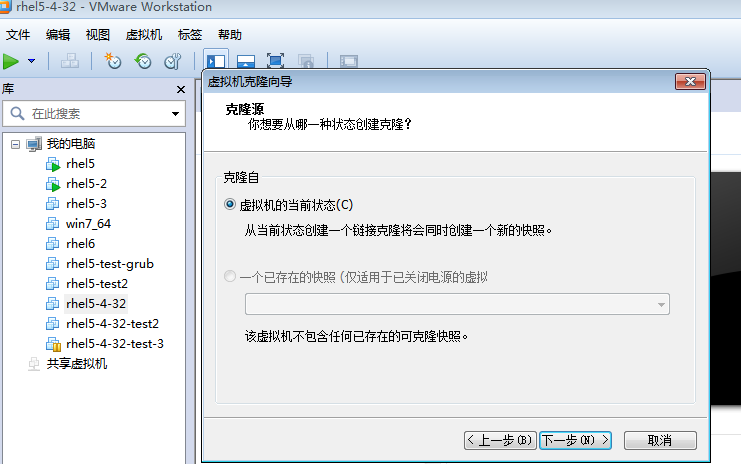Select the 一个已存在的快照 radio option
The width and height of the screenshot is (741, 464).
coord(230,276)
